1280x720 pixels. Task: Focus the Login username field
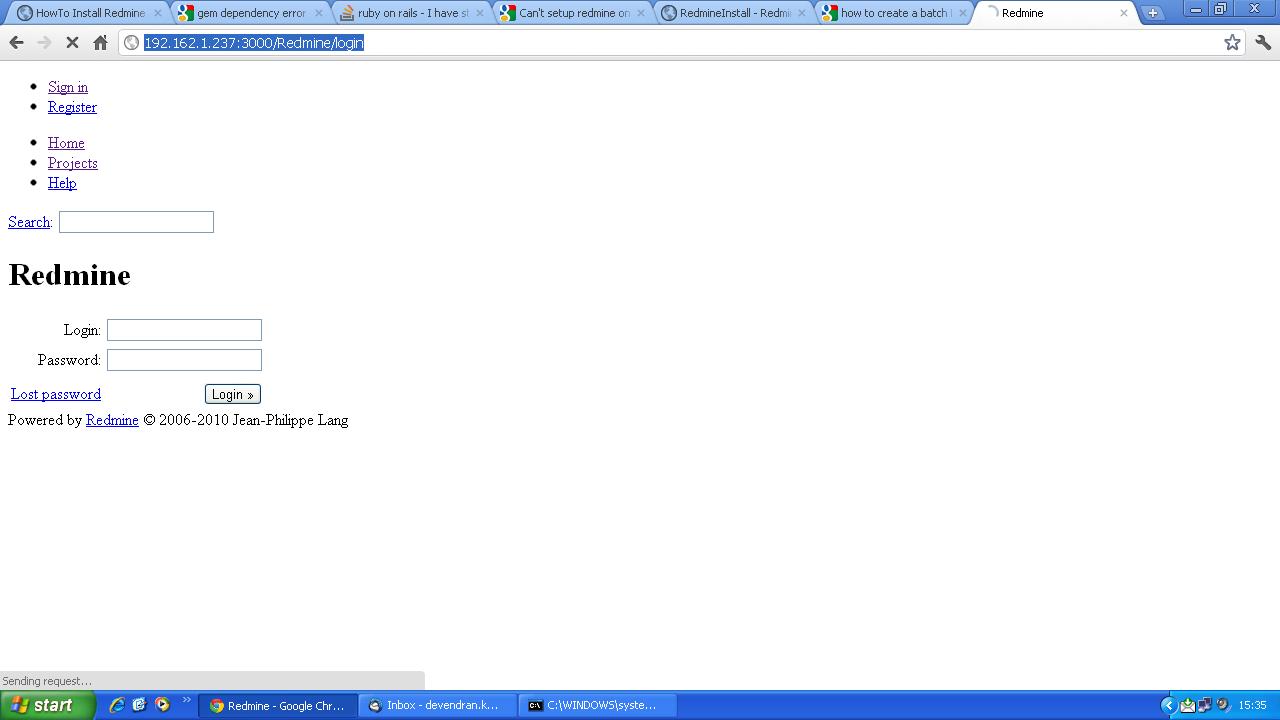(184, 330)
